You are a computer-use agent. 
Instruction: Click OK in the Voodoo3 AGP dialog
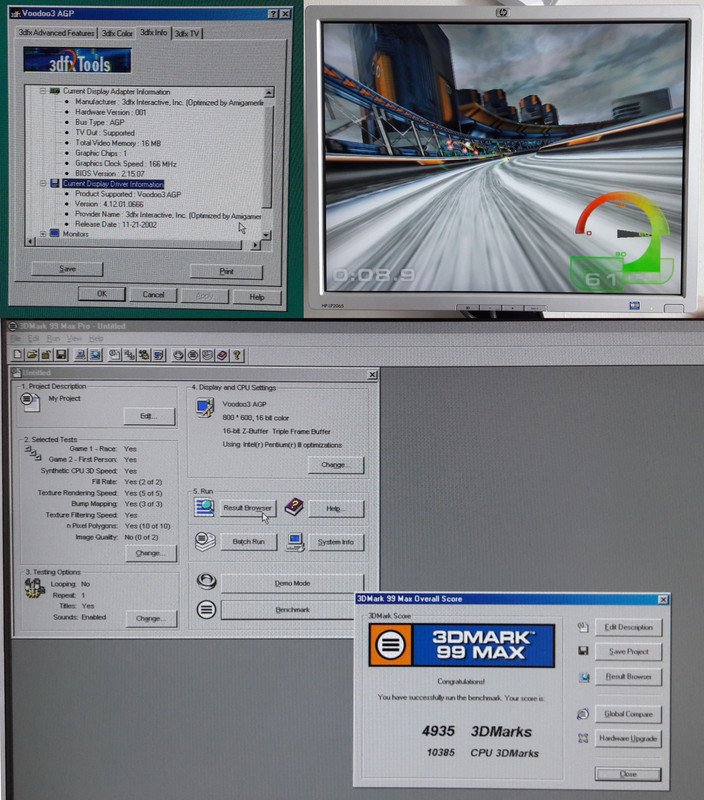(102, 294)
